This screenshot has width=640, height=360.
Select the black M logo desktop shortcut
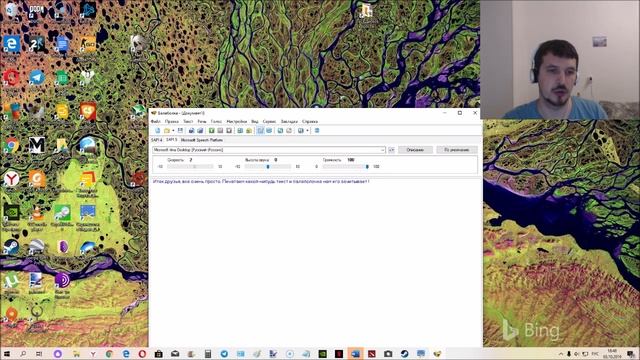tap(37, 145)
